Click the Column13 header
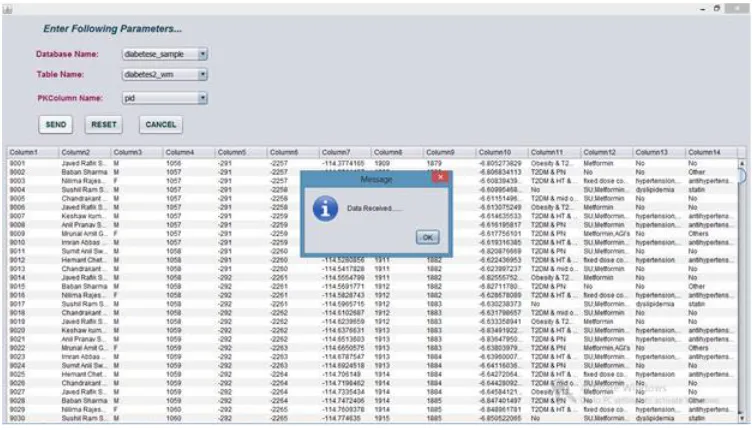Viewport: 752px width, 430px height. tap(659, 152)
